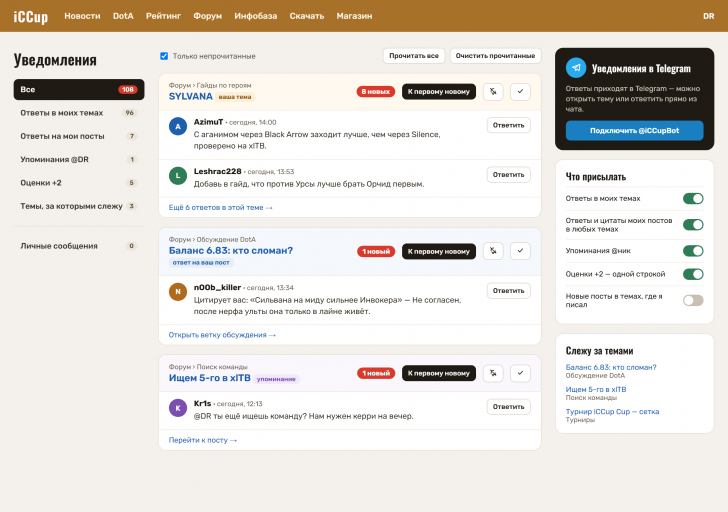Mark Баланс 6.83 topic as read
The height and width of the screenshot is (512, 728).
click(x=520, y=251)
